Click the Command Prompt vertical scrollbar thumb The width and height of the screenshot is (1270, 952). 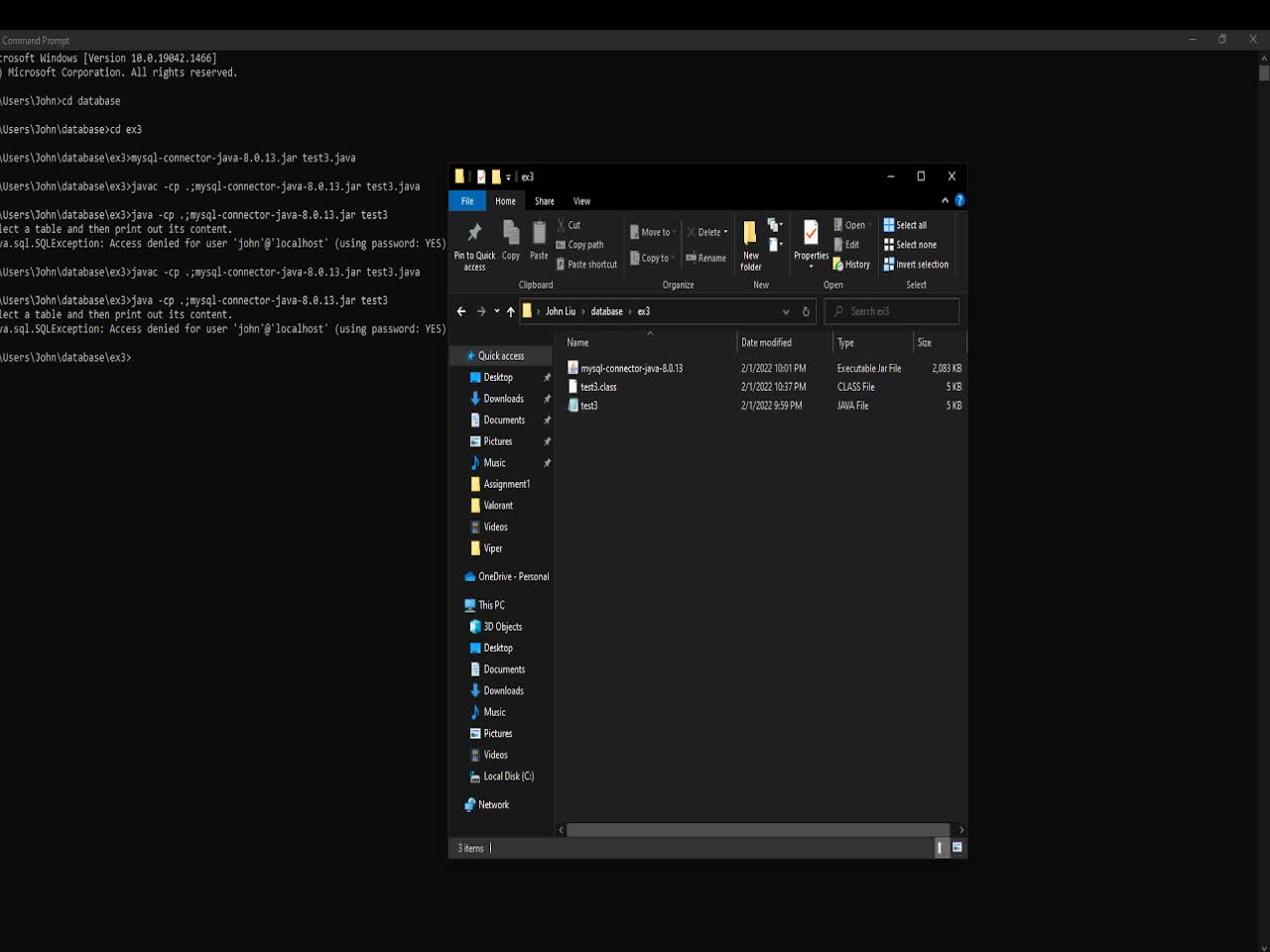[1263, 72]
